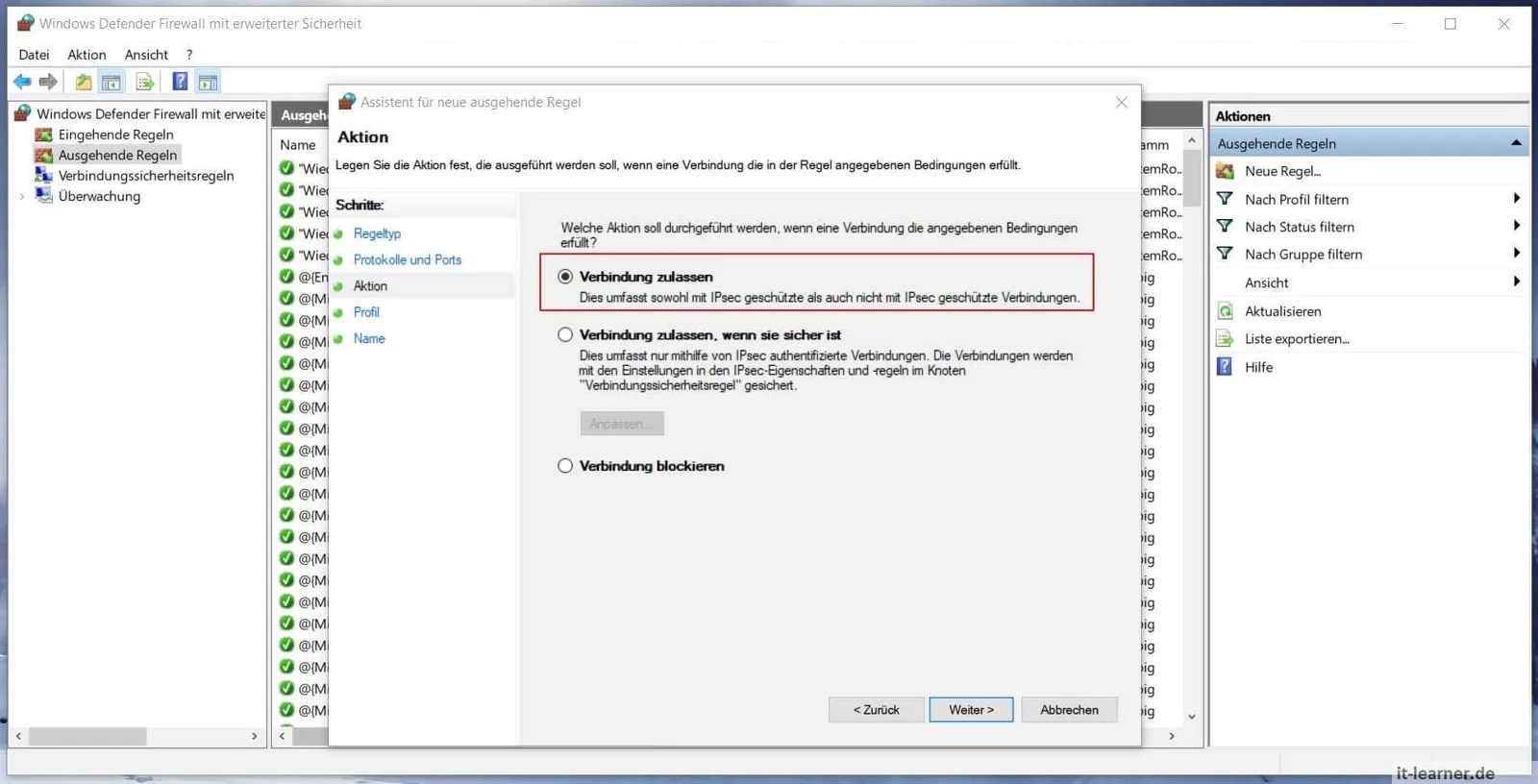Click the Liste exportieren icon in Aktionen
Image resolution: width=1538 pixels, height=784 pixels.
coord(1225,338)
